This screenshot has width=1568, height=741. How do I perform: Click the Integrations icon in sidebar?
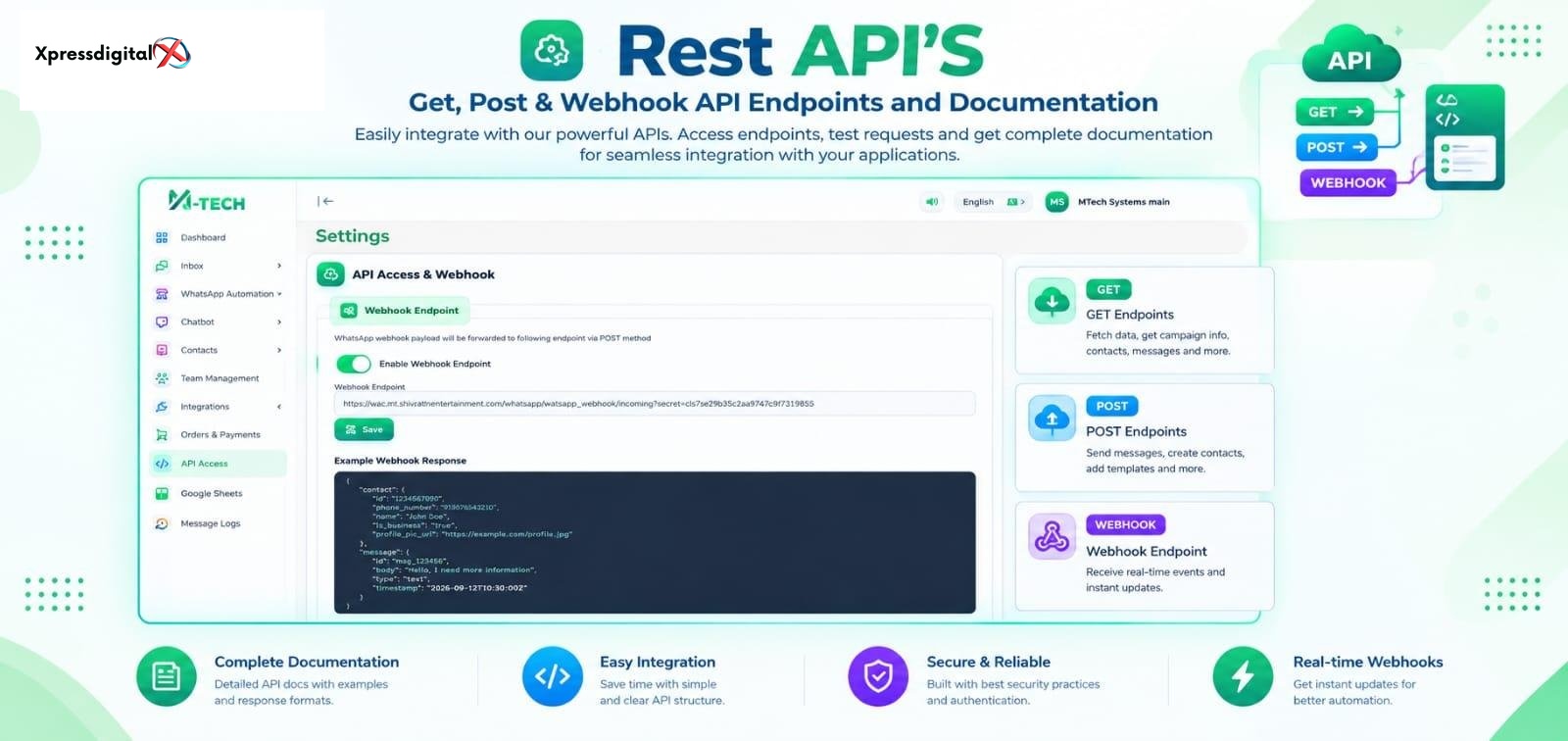point(162,407)
